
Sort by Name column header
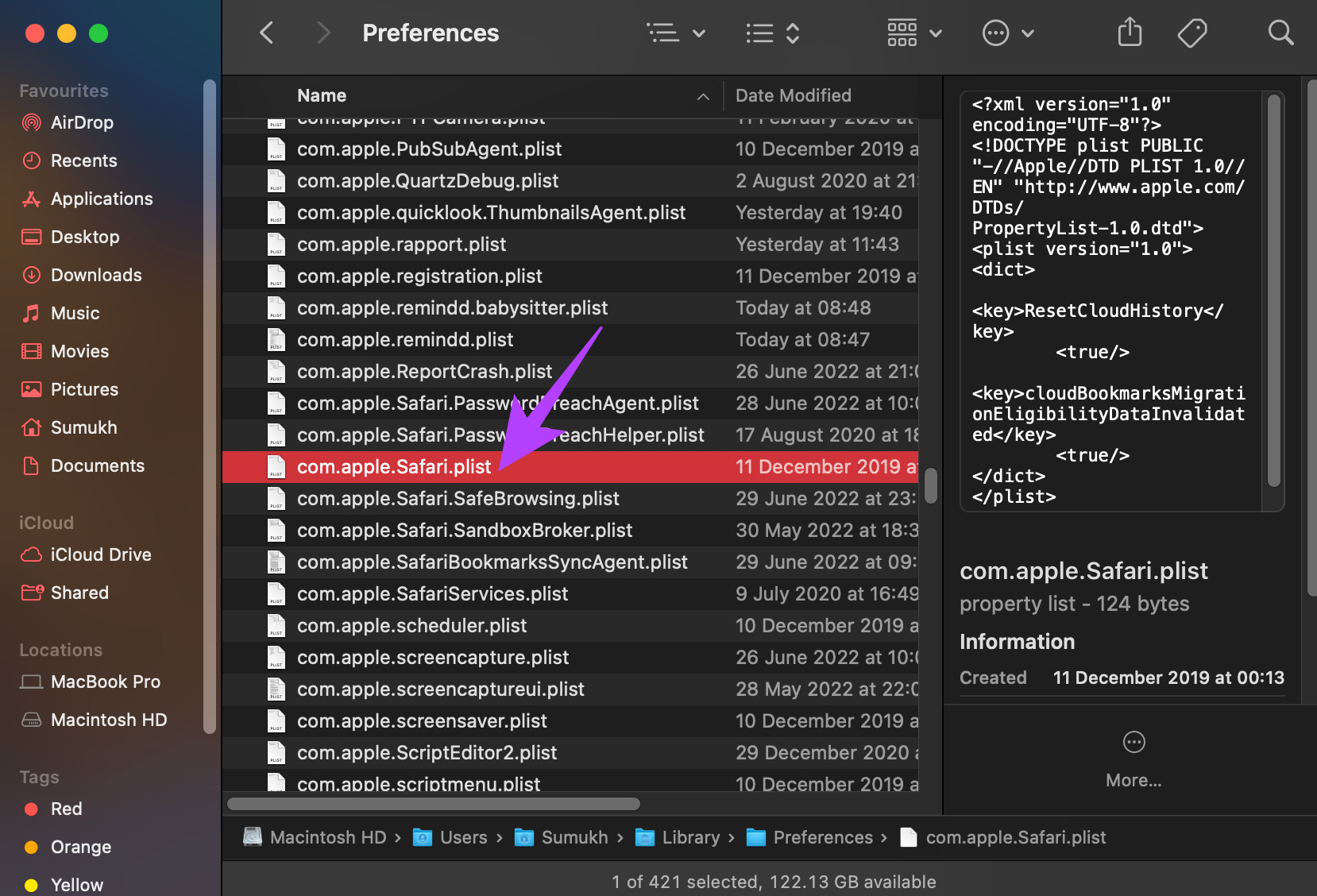322,95
